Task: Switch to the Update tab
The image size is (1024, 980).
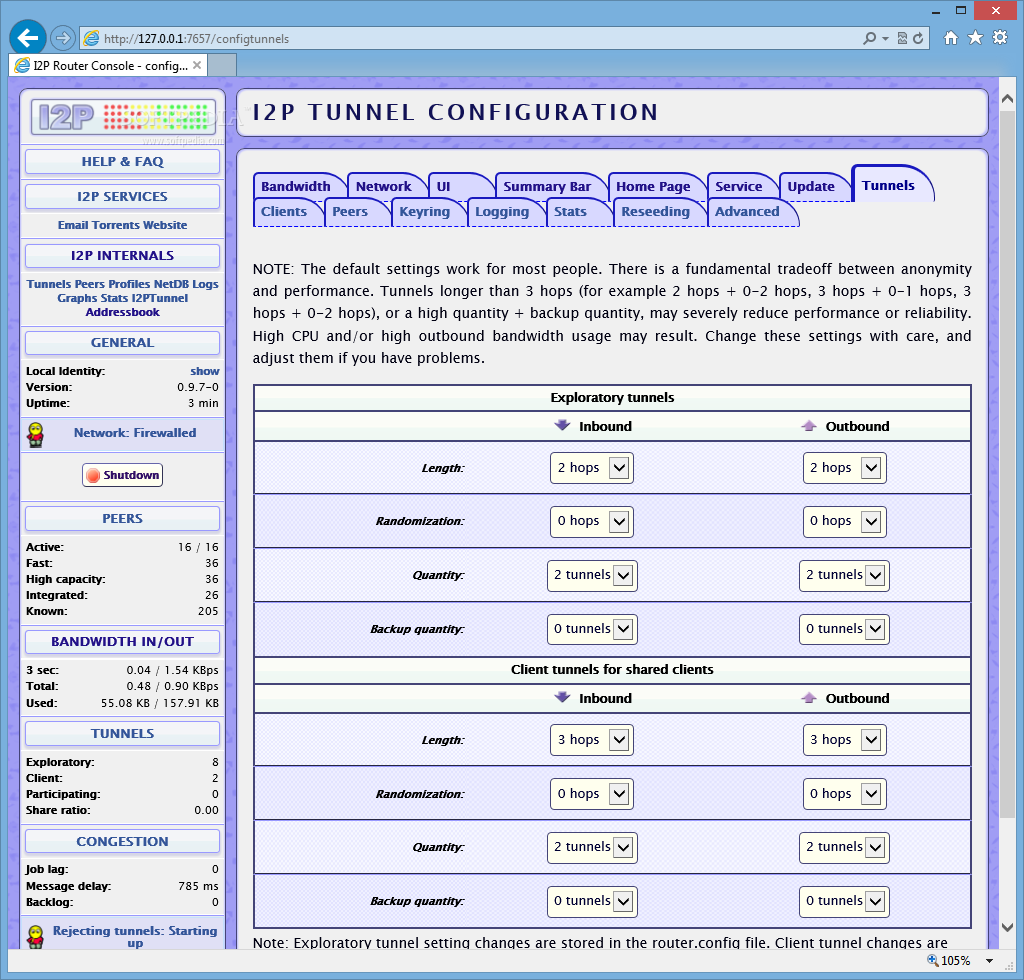Action: click(811, 187)
